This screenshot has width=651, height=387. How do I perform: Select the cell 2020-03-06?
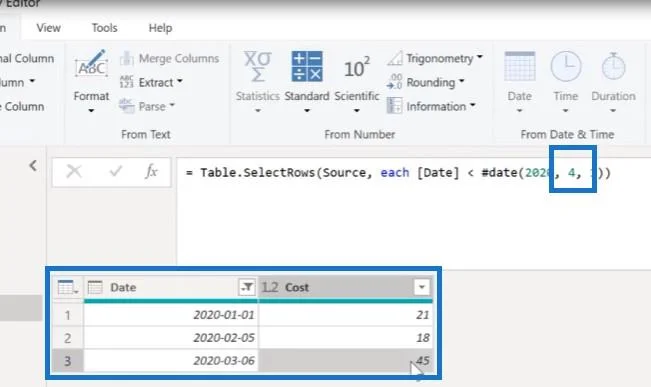point(171,360)
